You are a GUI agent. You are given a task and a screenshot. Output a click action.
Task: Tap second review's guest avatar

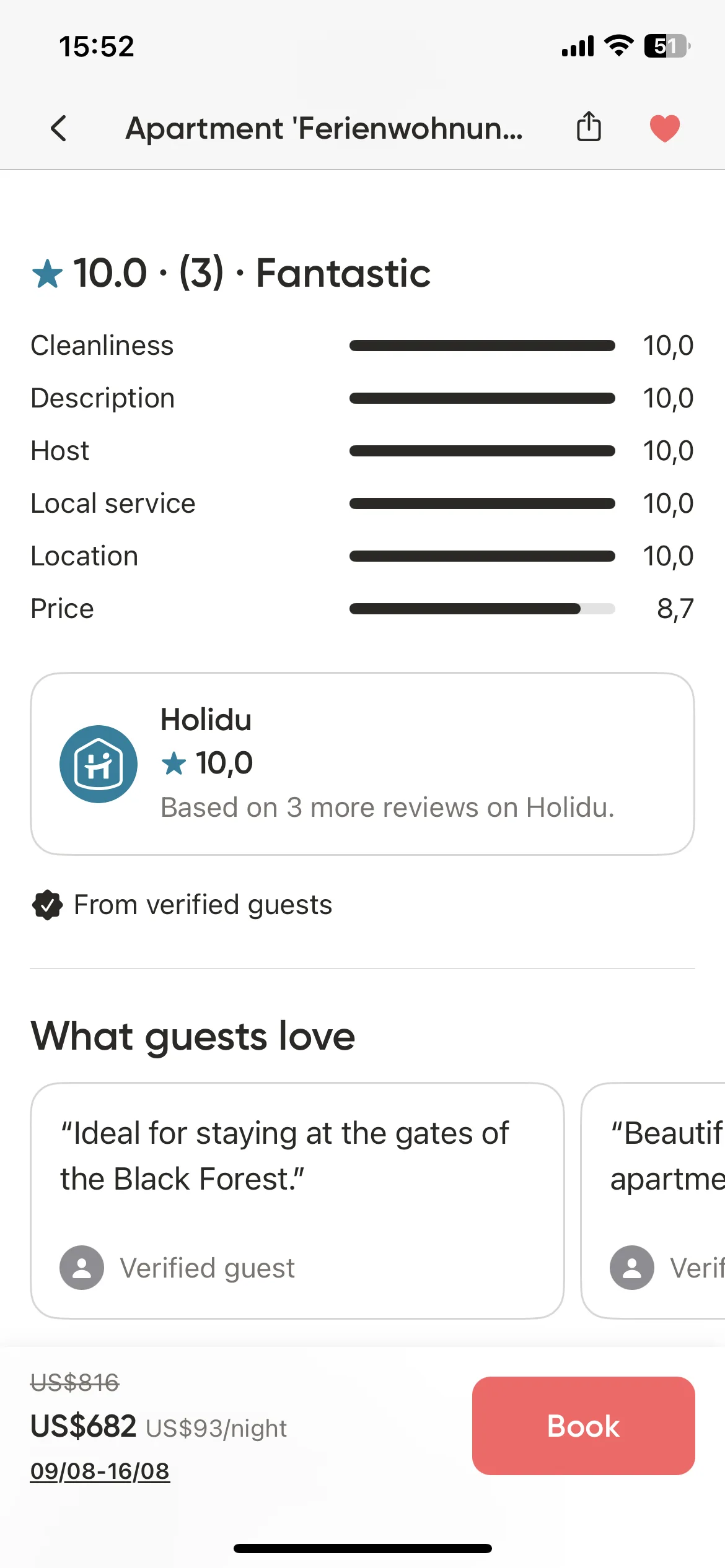632,1268
